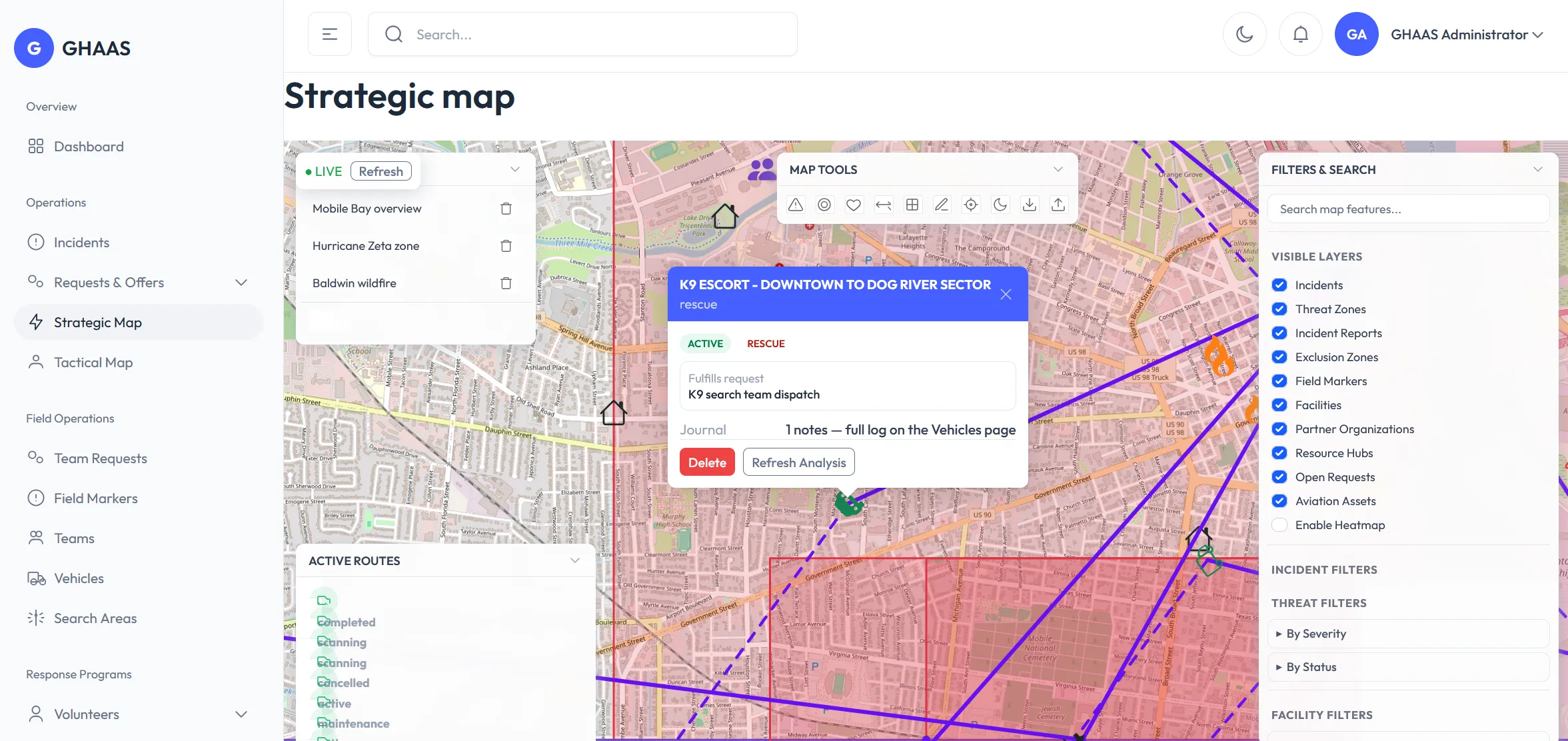
Task: Collapse the Active Routes panel
Action: point(575,560)
